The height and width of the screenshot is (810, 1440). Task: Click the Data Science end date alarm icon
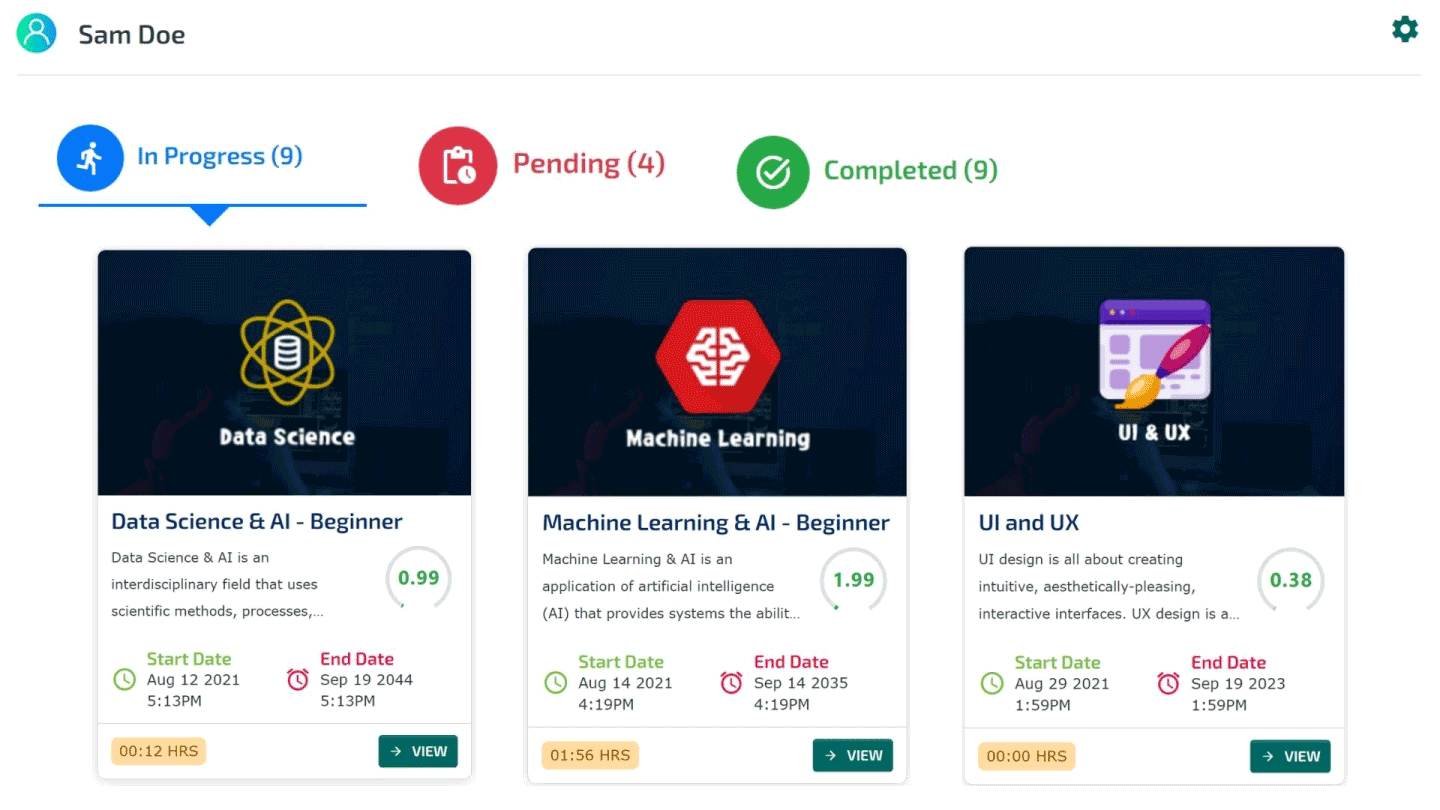298,680
